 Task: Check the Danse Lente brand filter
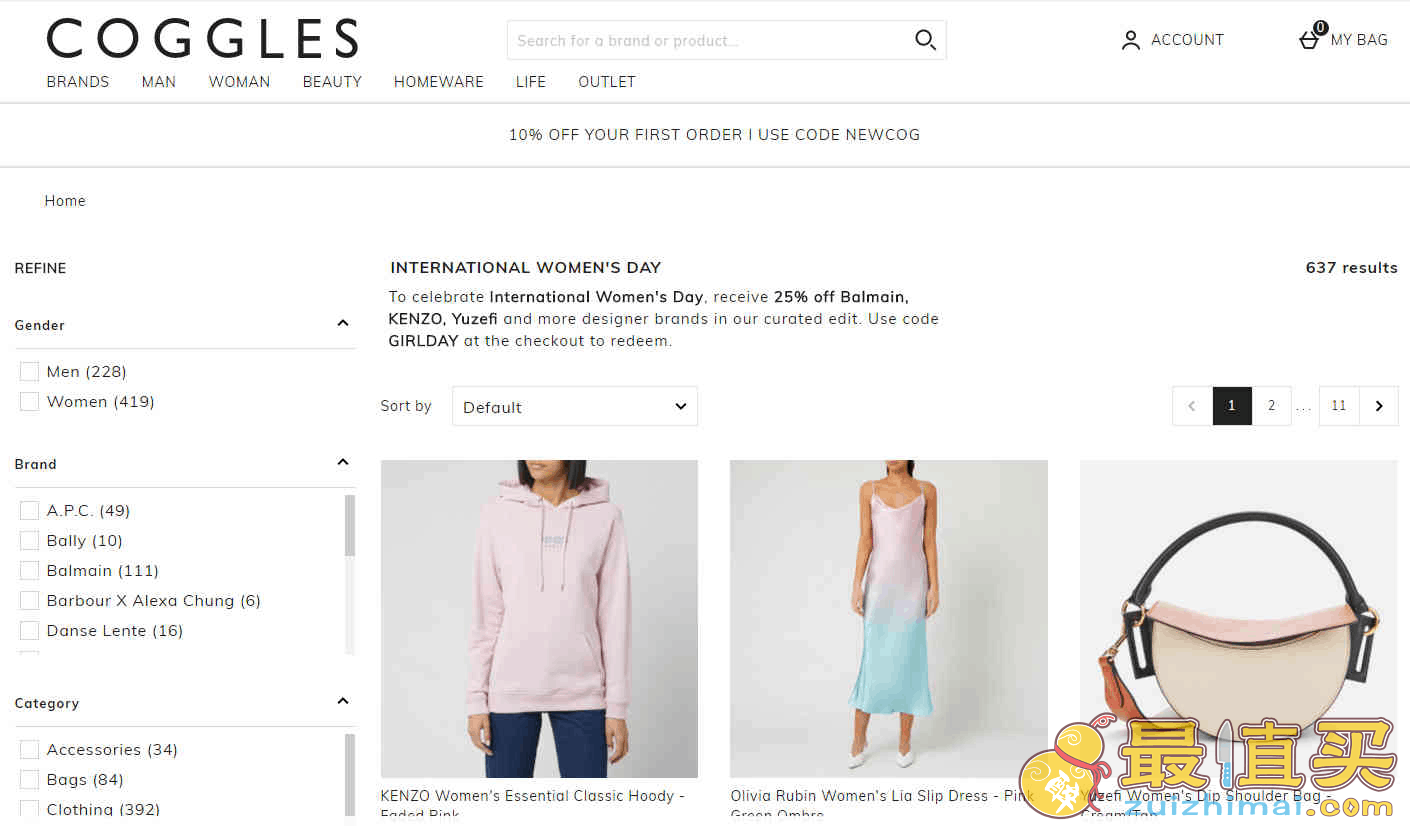29,630
